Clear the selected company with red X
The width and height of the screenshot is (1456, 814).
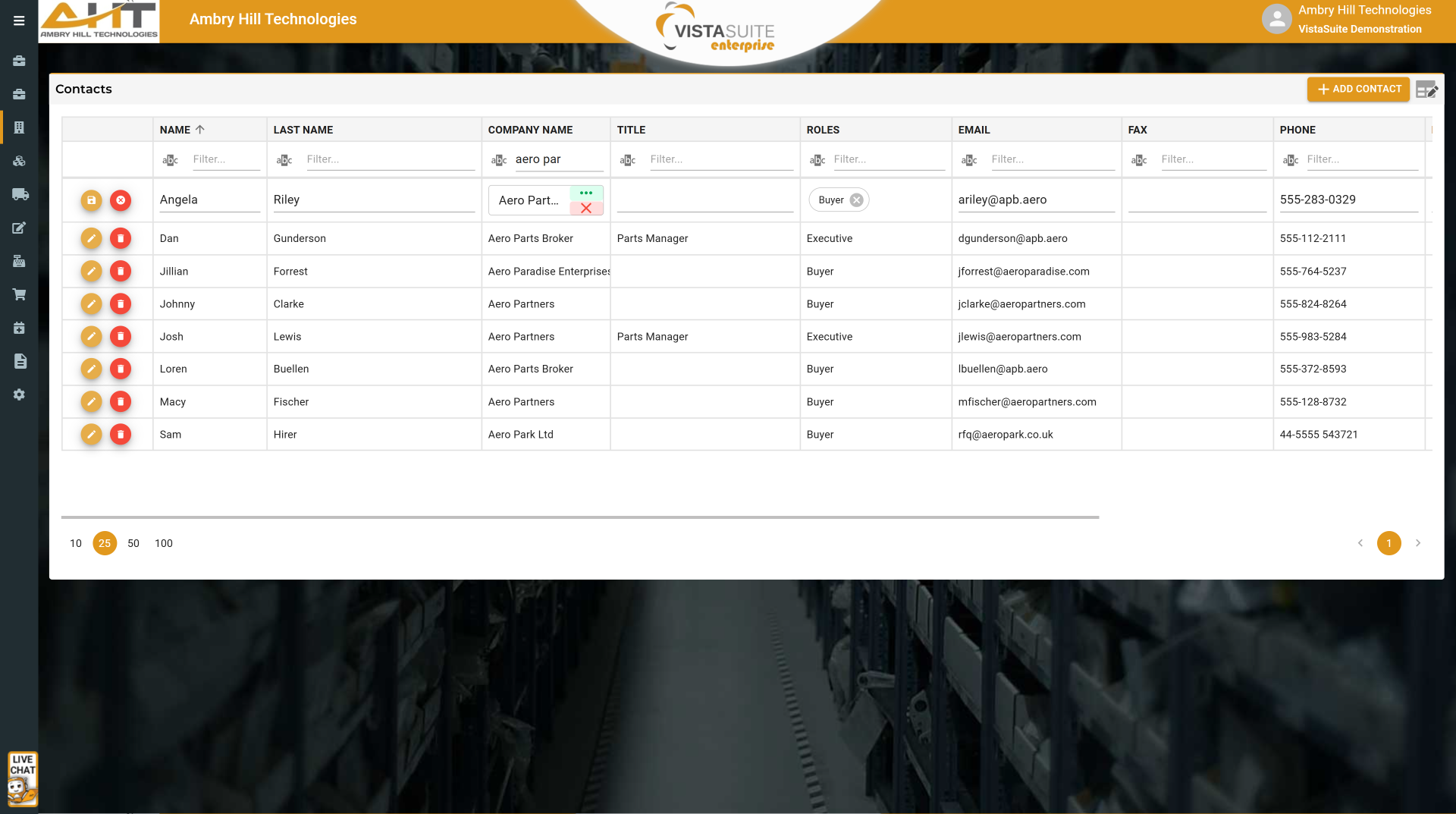(x=586, y=209)
